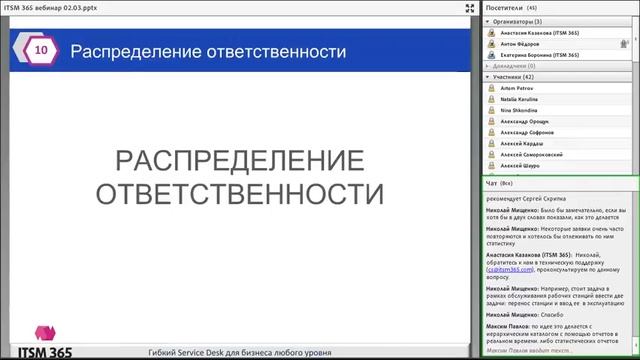The height and width of the screenshot is (360, 640).
Task: Select participant Artem Petrov
Action: click(517, 88)
